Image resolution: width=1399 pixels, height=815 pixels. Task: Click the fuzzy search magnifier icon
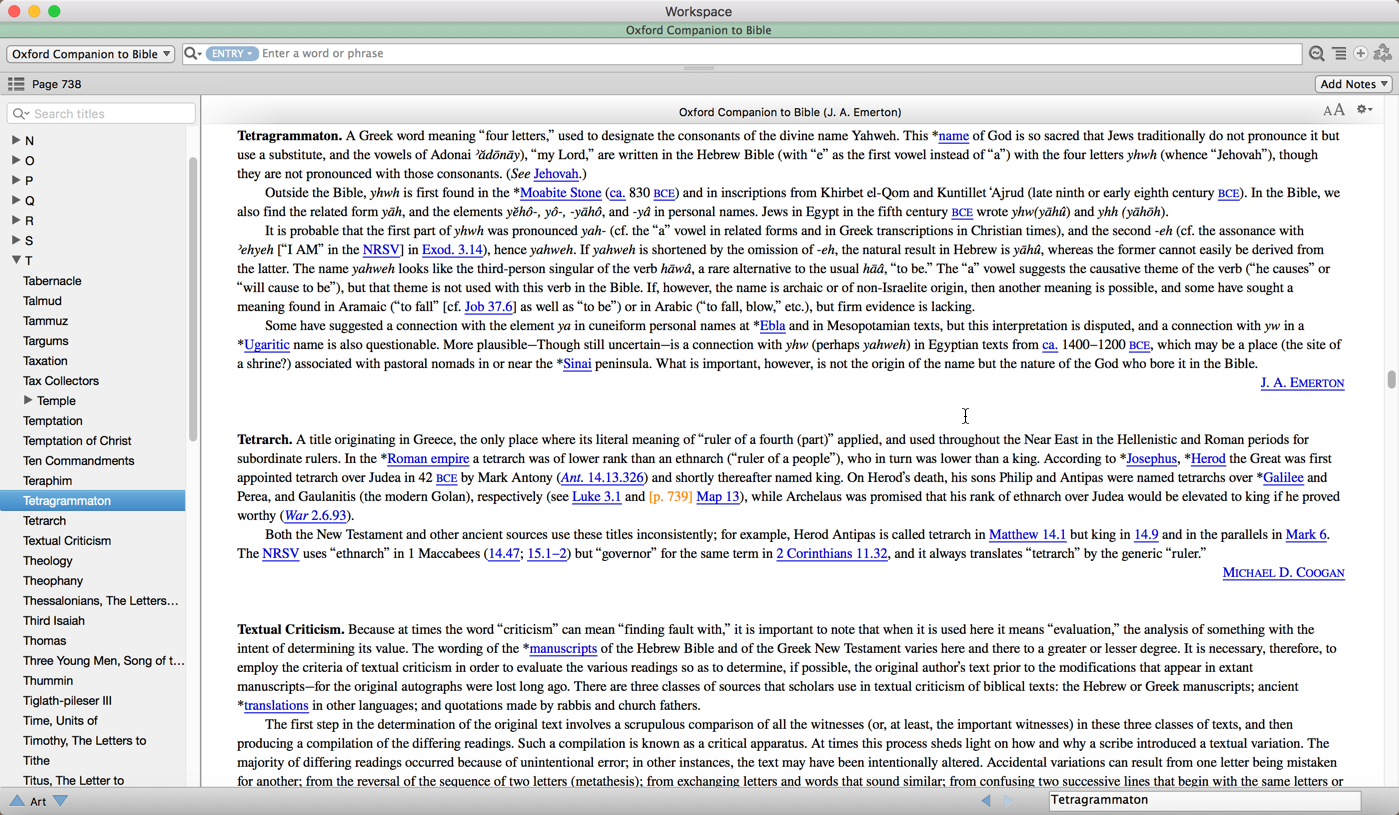pos(1317,54)
